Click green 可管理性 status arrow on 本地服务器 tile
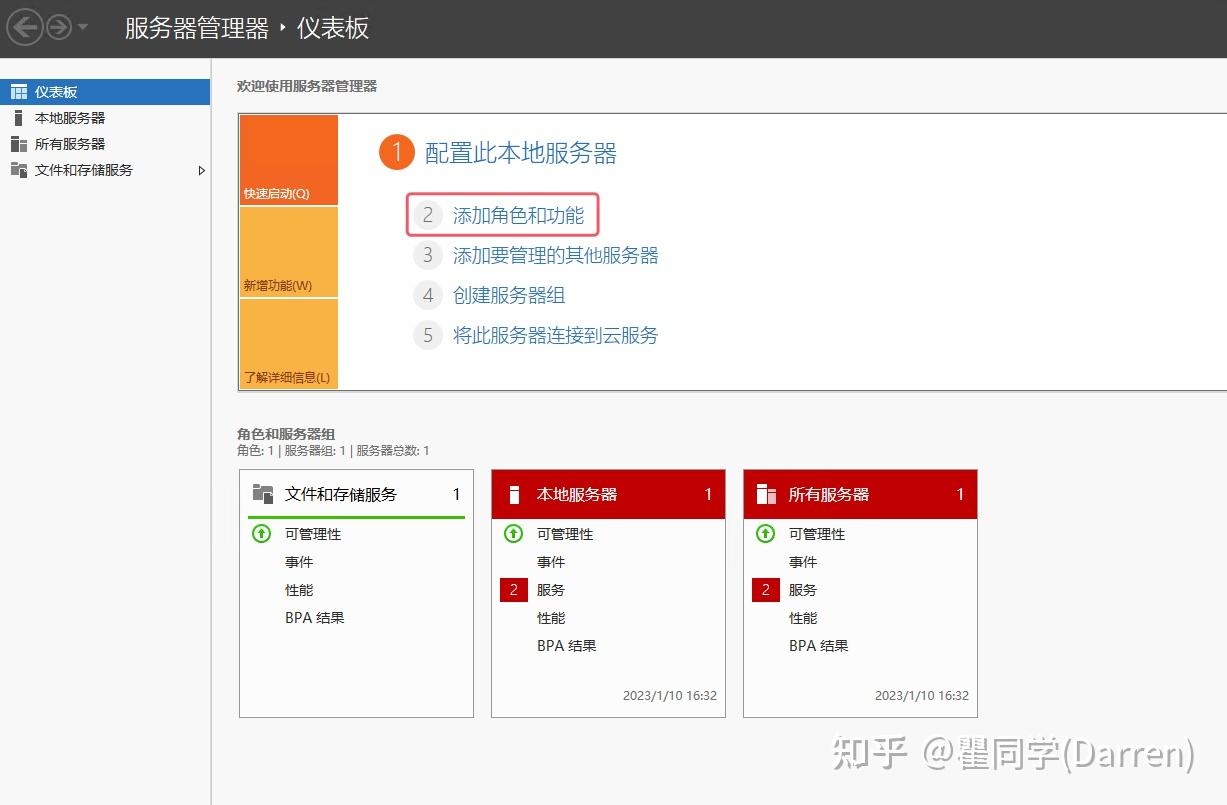Viewport: 1227px width, 805px height. click(x=513, y=534)
